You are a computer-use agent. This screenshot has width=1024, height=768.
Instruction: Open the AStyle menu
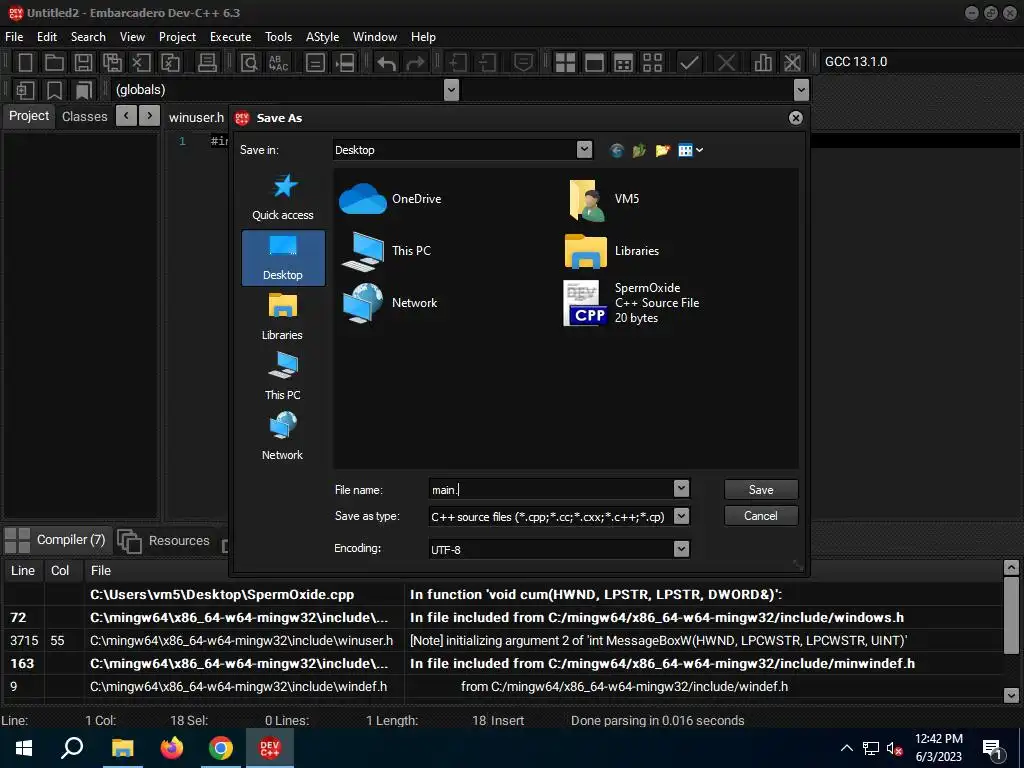(323, 37)
